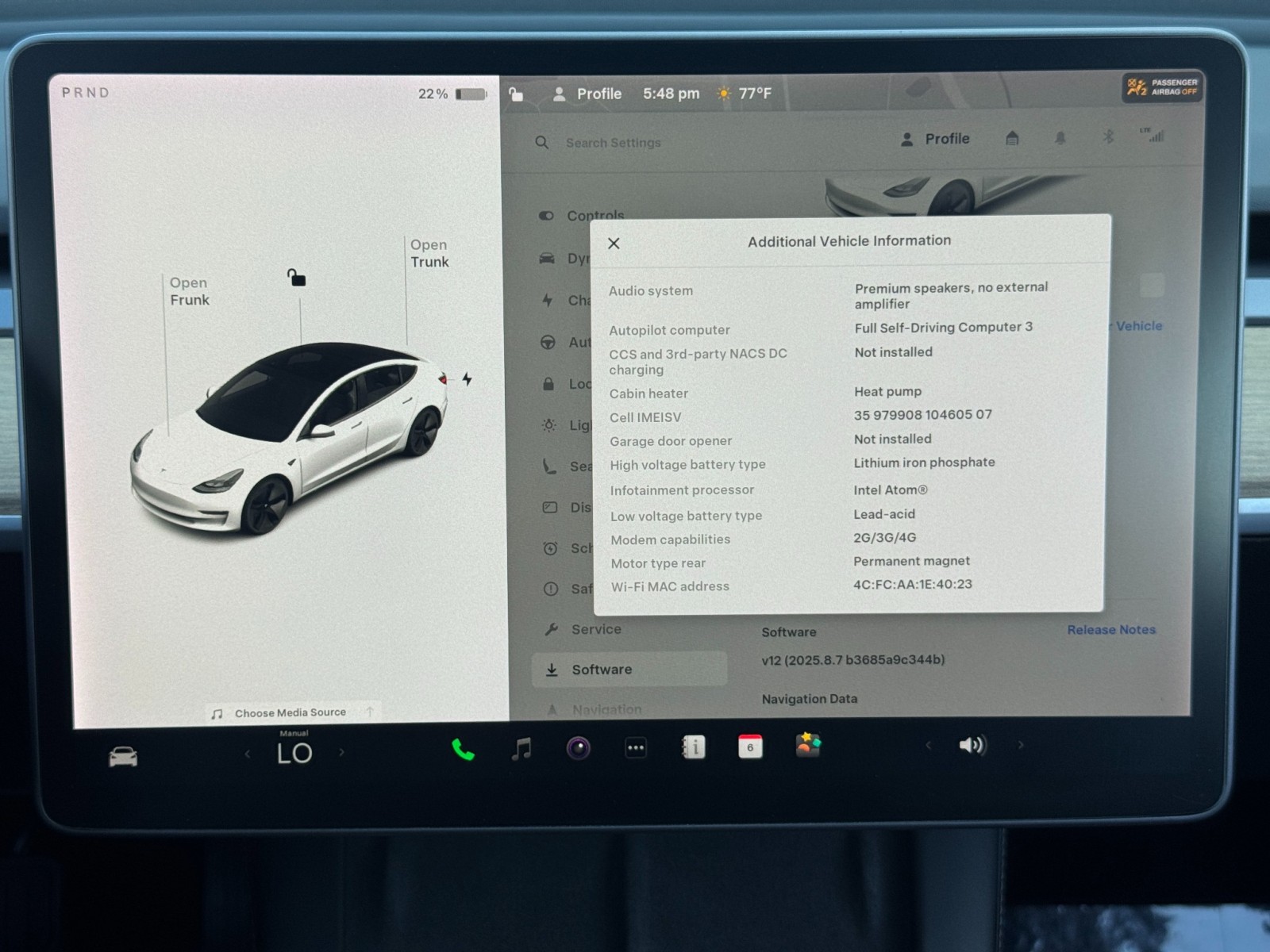Tap the Autopilot steering wheel menu item
The height and width of the screenshot is (952, 1270).
coord(548,342)
